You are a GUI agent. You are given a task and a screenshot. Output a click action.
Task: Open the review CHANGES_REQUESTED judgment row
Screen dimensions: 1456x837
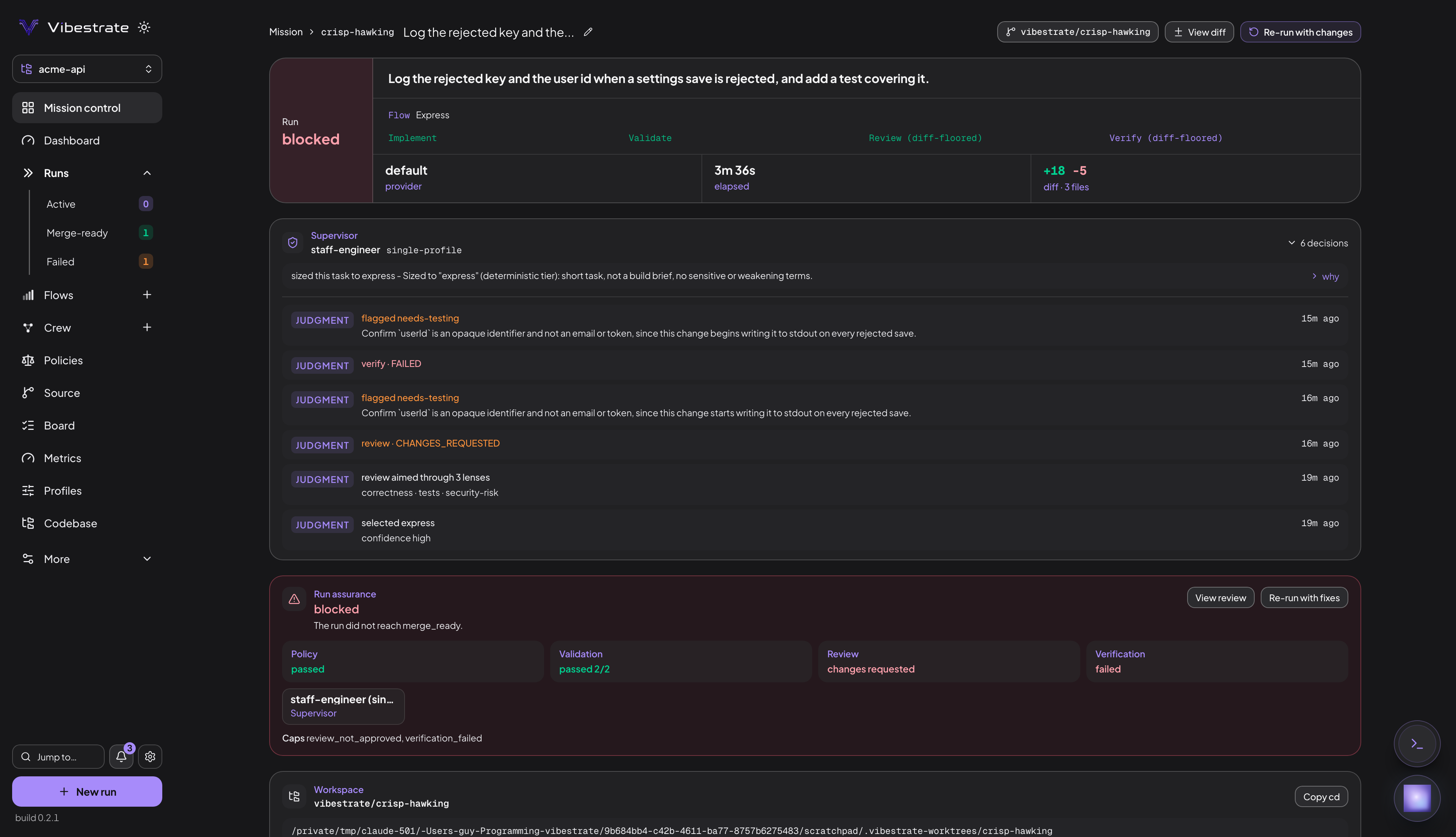pos(814,444)
